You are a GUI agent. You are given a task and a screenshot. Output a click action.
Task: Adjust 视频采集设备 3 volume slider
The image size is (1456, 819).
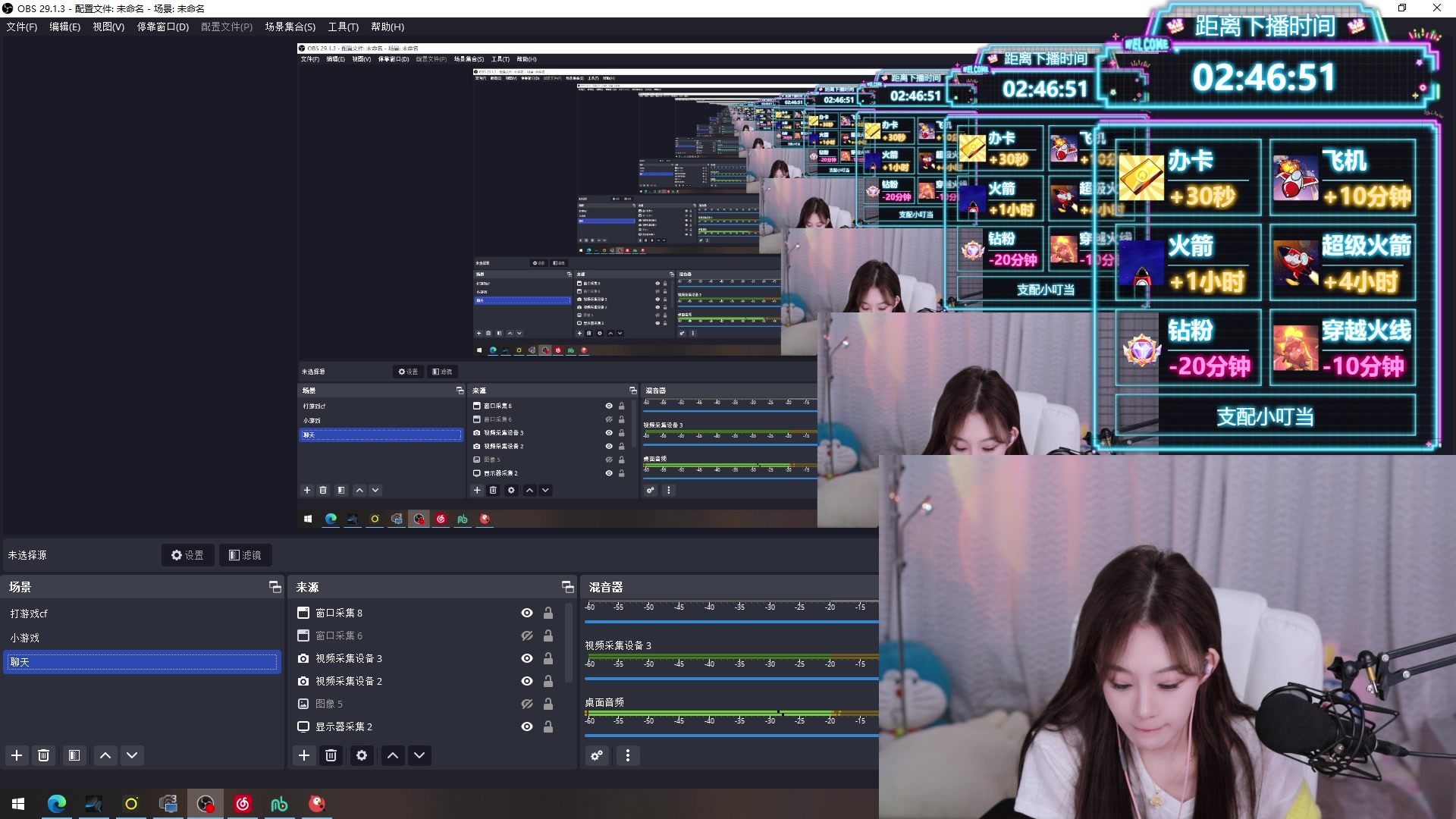click(x=732, y=679)
